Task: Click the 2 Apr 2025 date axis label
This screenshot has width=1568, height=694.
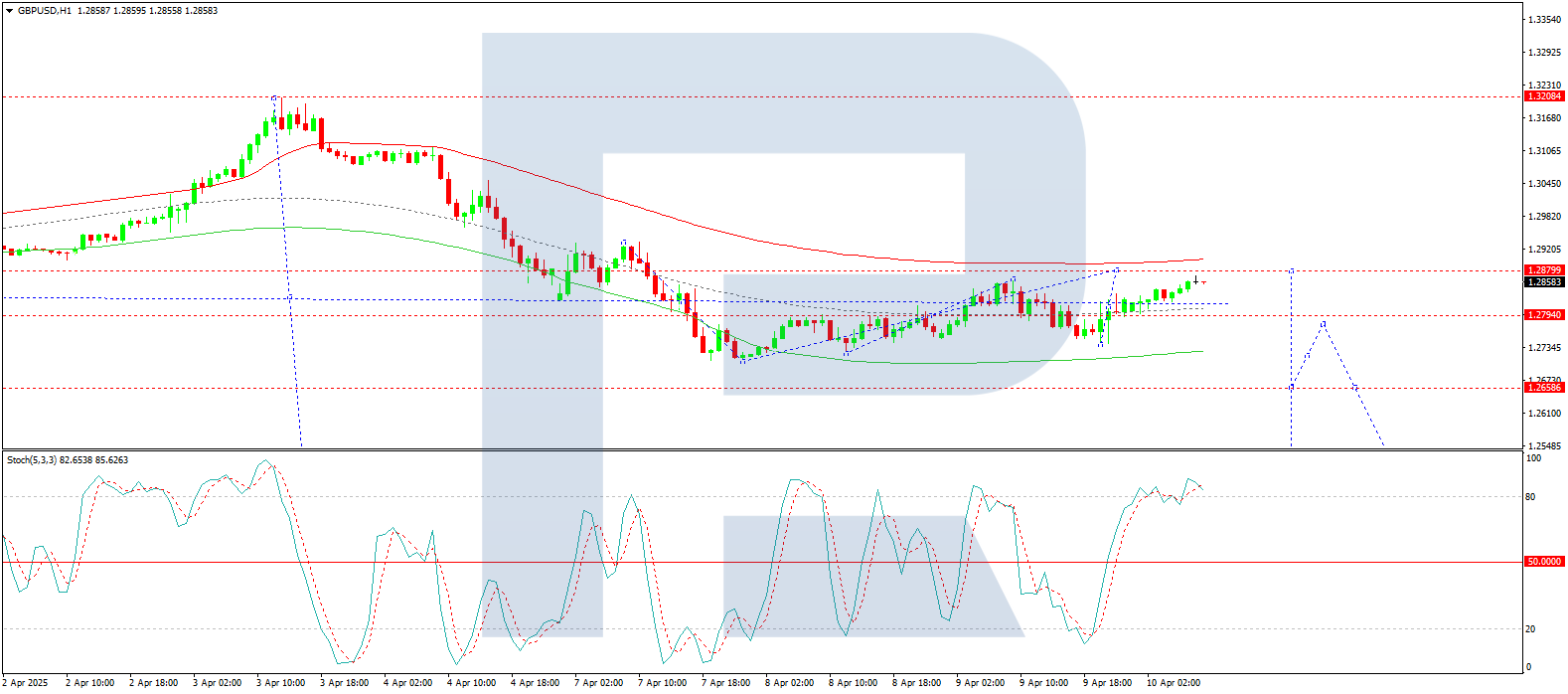Action: coord(25,683)
